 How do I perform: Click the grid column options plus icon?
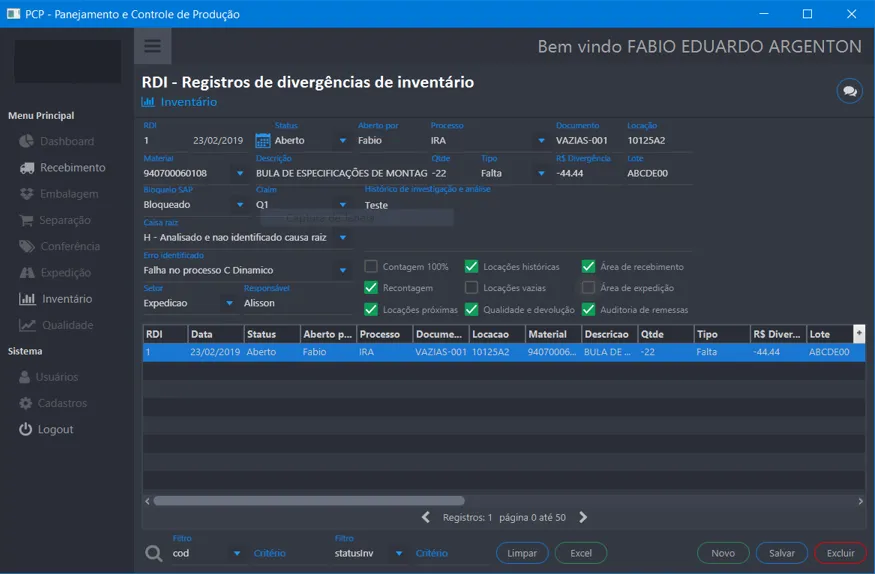(x=859, y=333)
